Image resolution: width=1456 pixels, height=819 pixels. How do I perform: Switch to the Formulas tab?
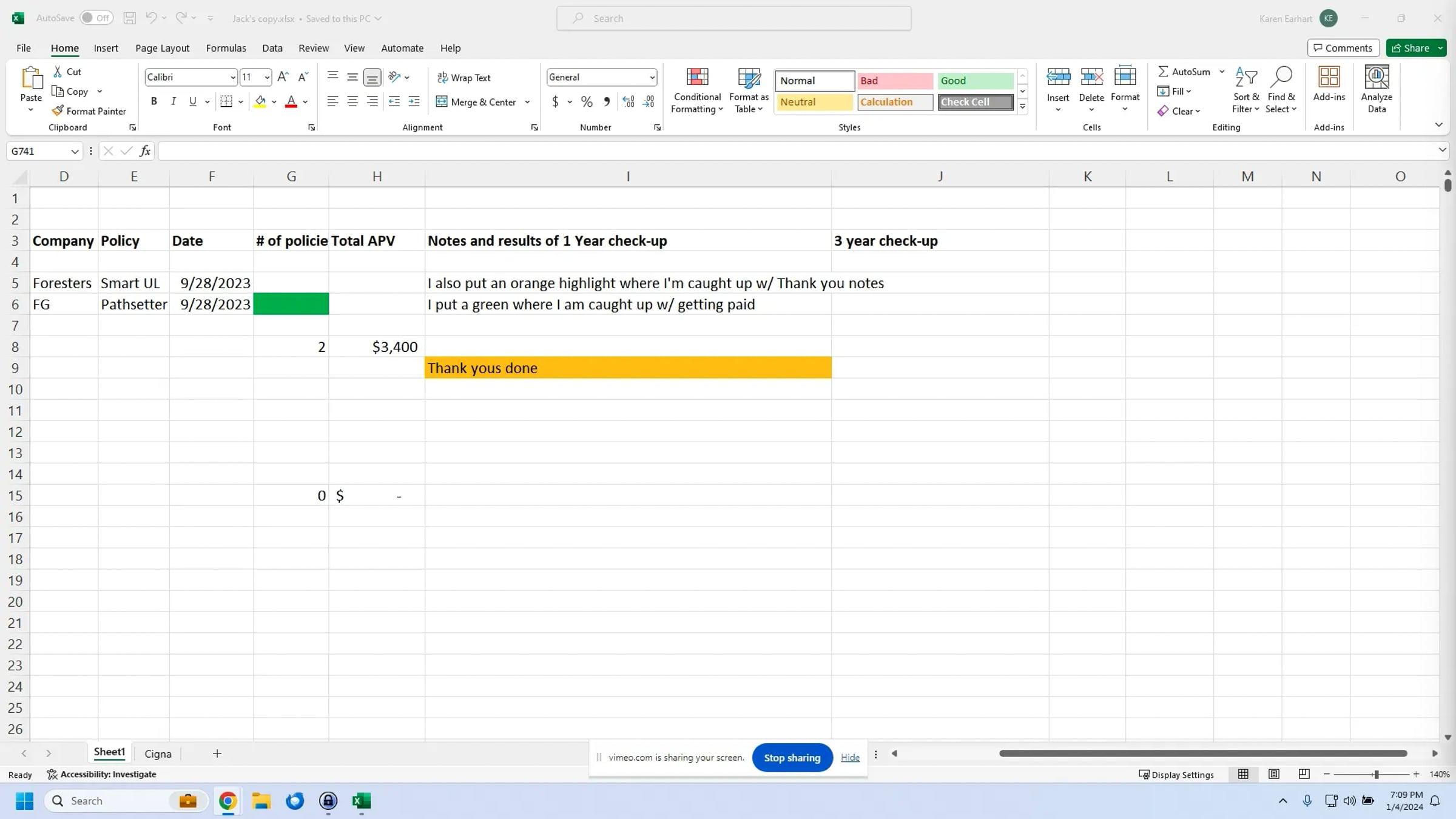[x=226, y=48]
